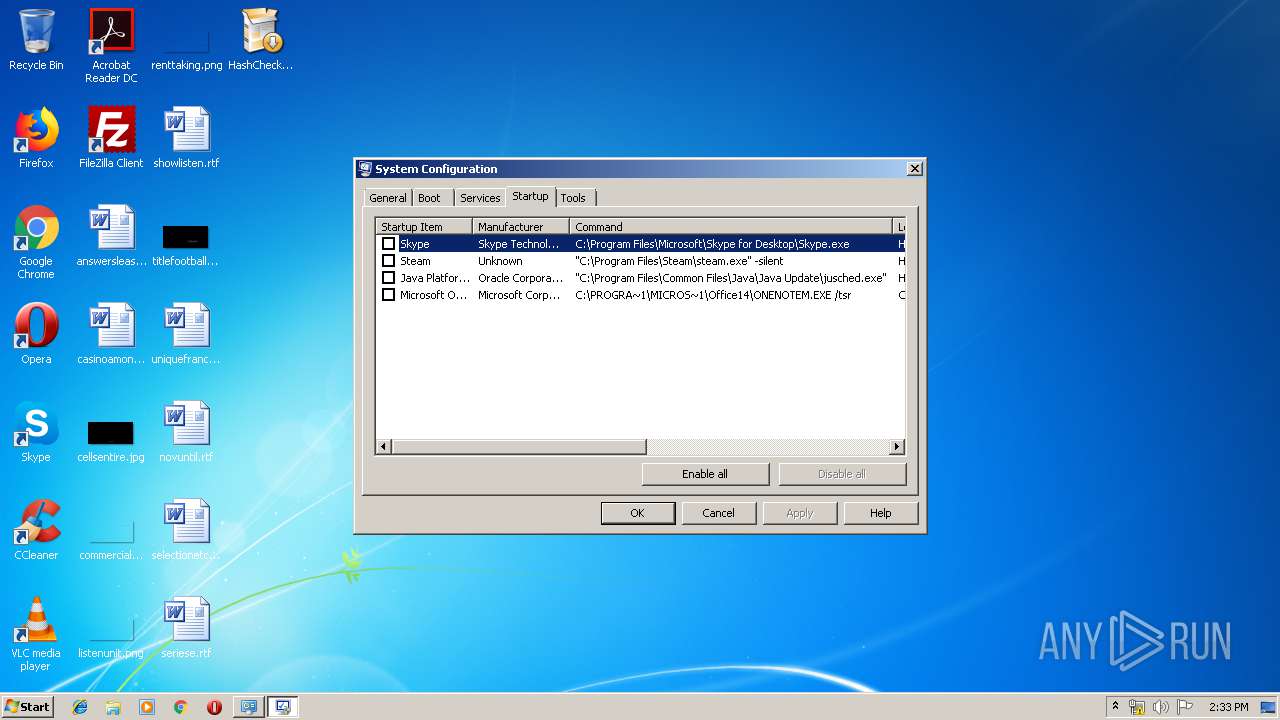Launch Skype from the desktop icon
Screen dimensions: 1280x720
pos(36,432)
